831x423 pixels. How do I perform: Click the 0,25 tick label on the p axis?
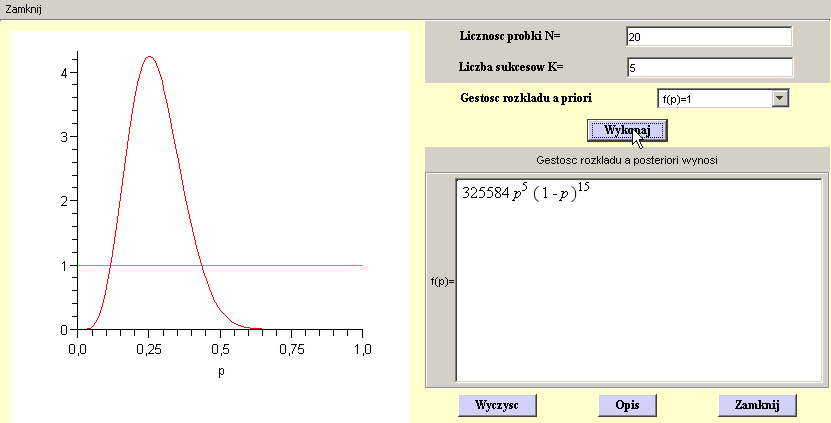click(149, 349)
